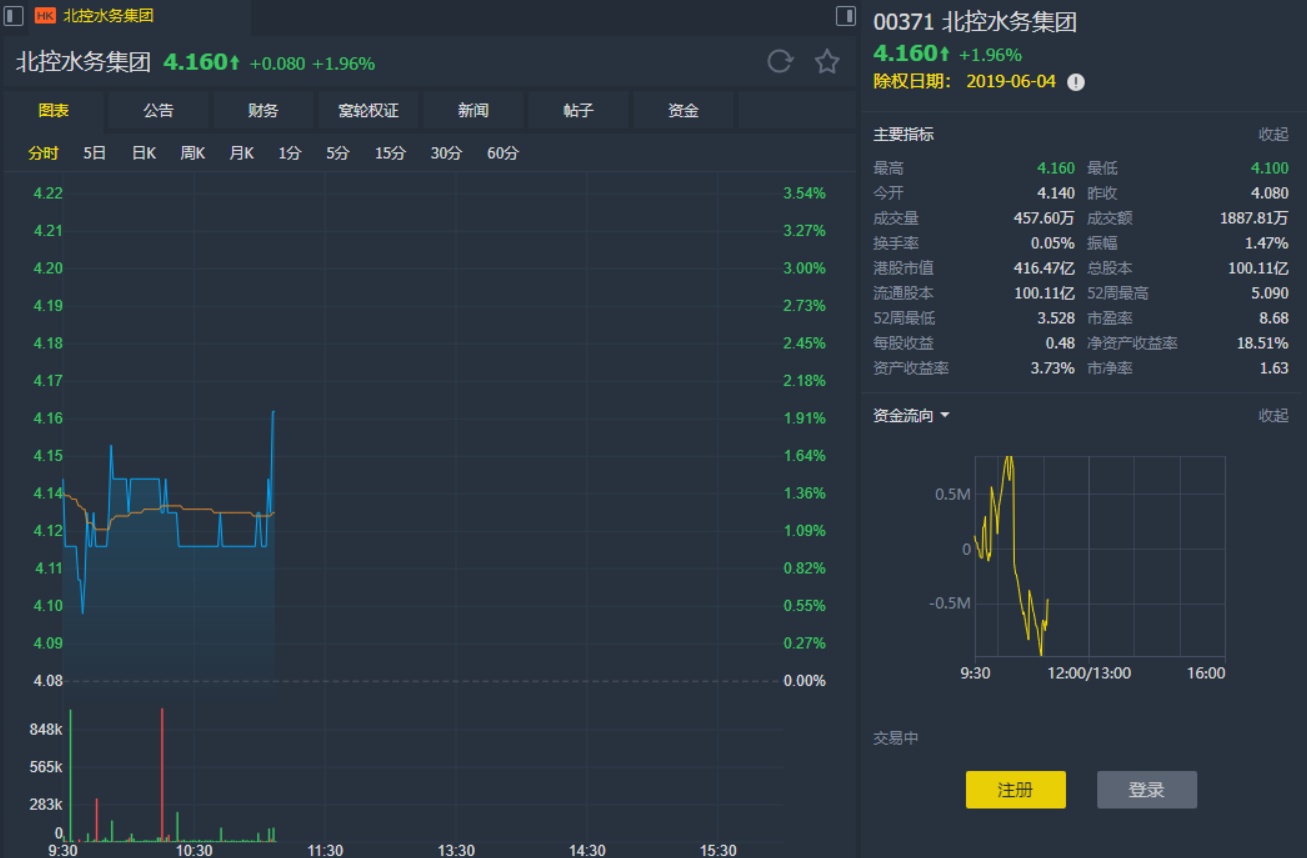
Task: Switch chart to 5日 view
Action: [x=94, y=153]
